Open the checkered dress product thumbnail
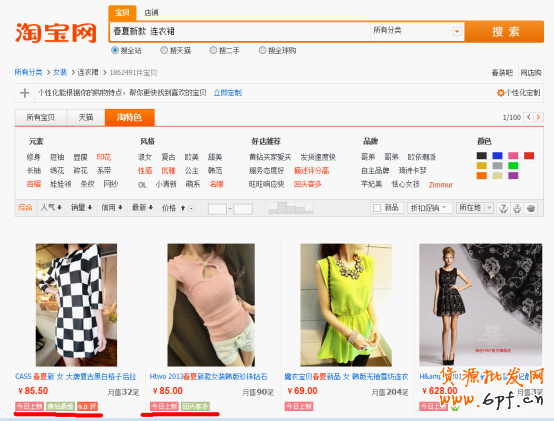The image size is (554, 421). click(x=76, y=305)
